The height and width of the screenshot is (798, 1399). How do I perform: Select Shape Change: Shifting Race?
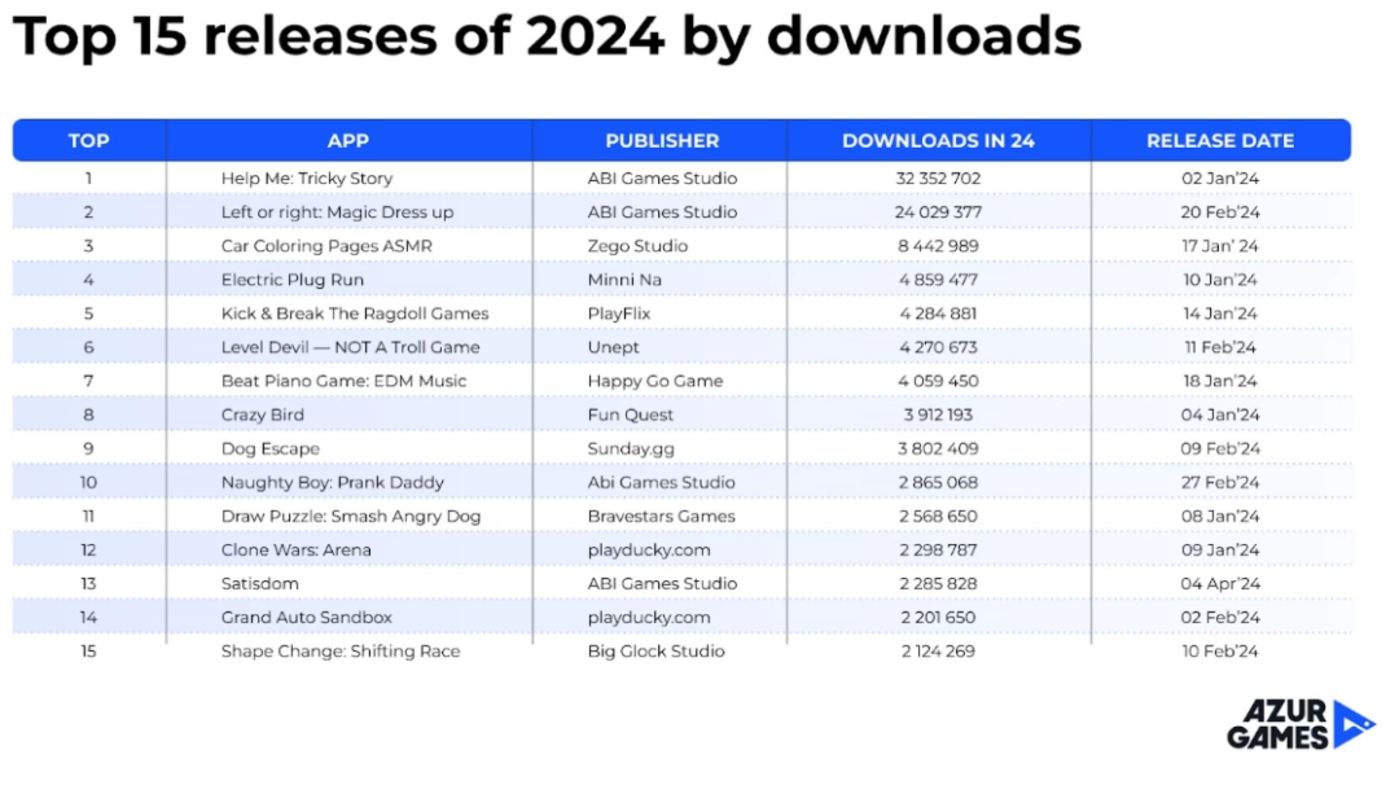click(340, 651)
